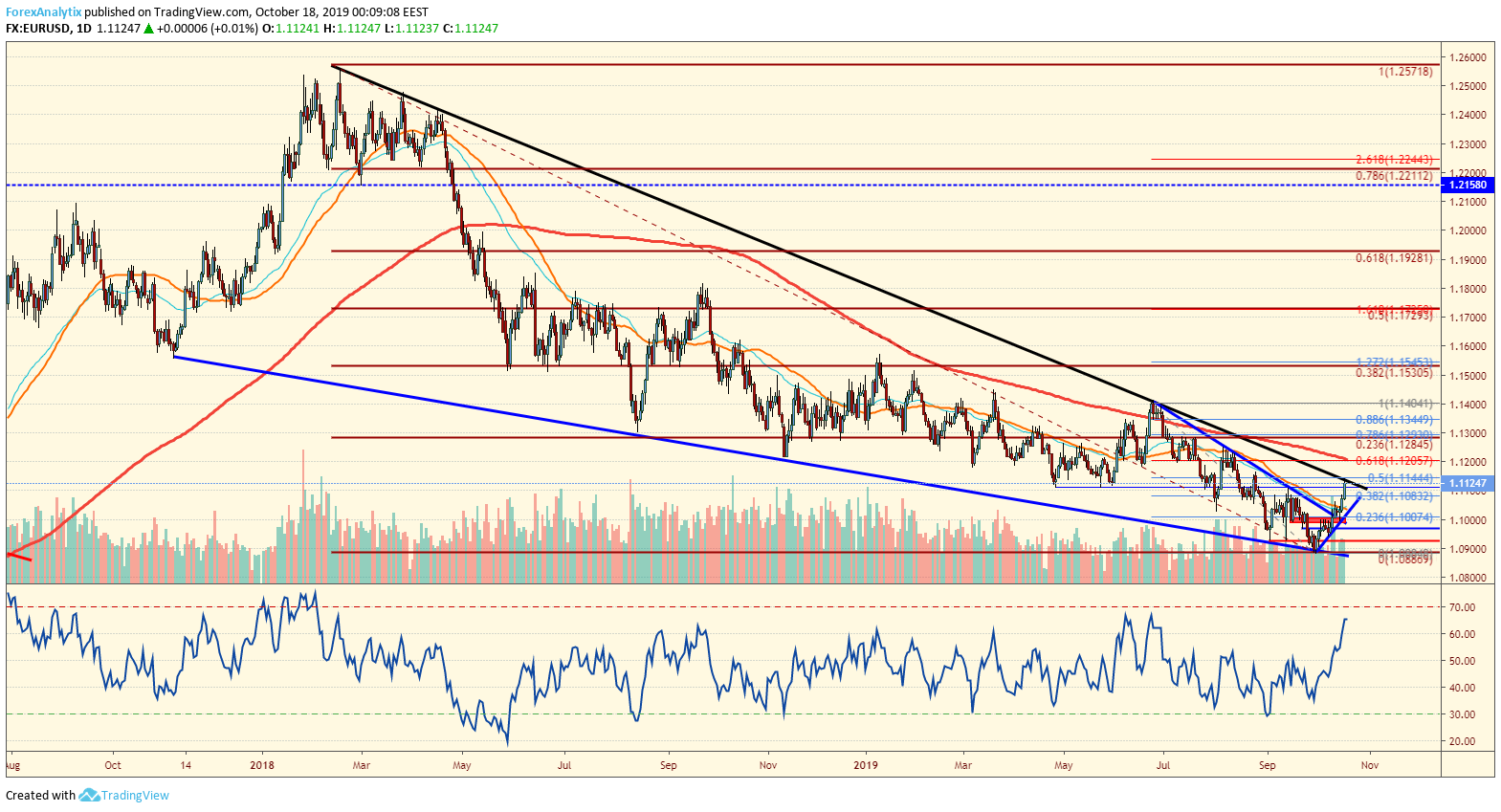Click the 2.618(1.22443) Fibonacci label
1501x812 pixels.
click(x=1394, y=160)
